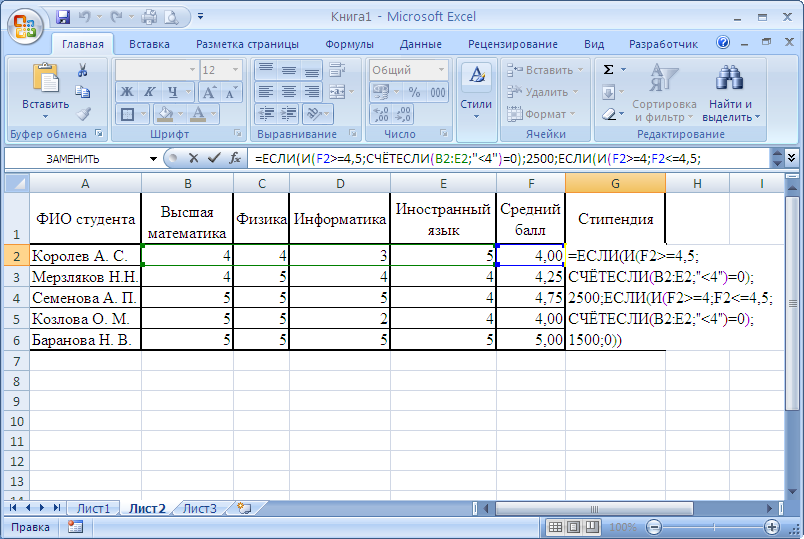
Task: Open the font name combo box dropdown
Action: [192, 70]
